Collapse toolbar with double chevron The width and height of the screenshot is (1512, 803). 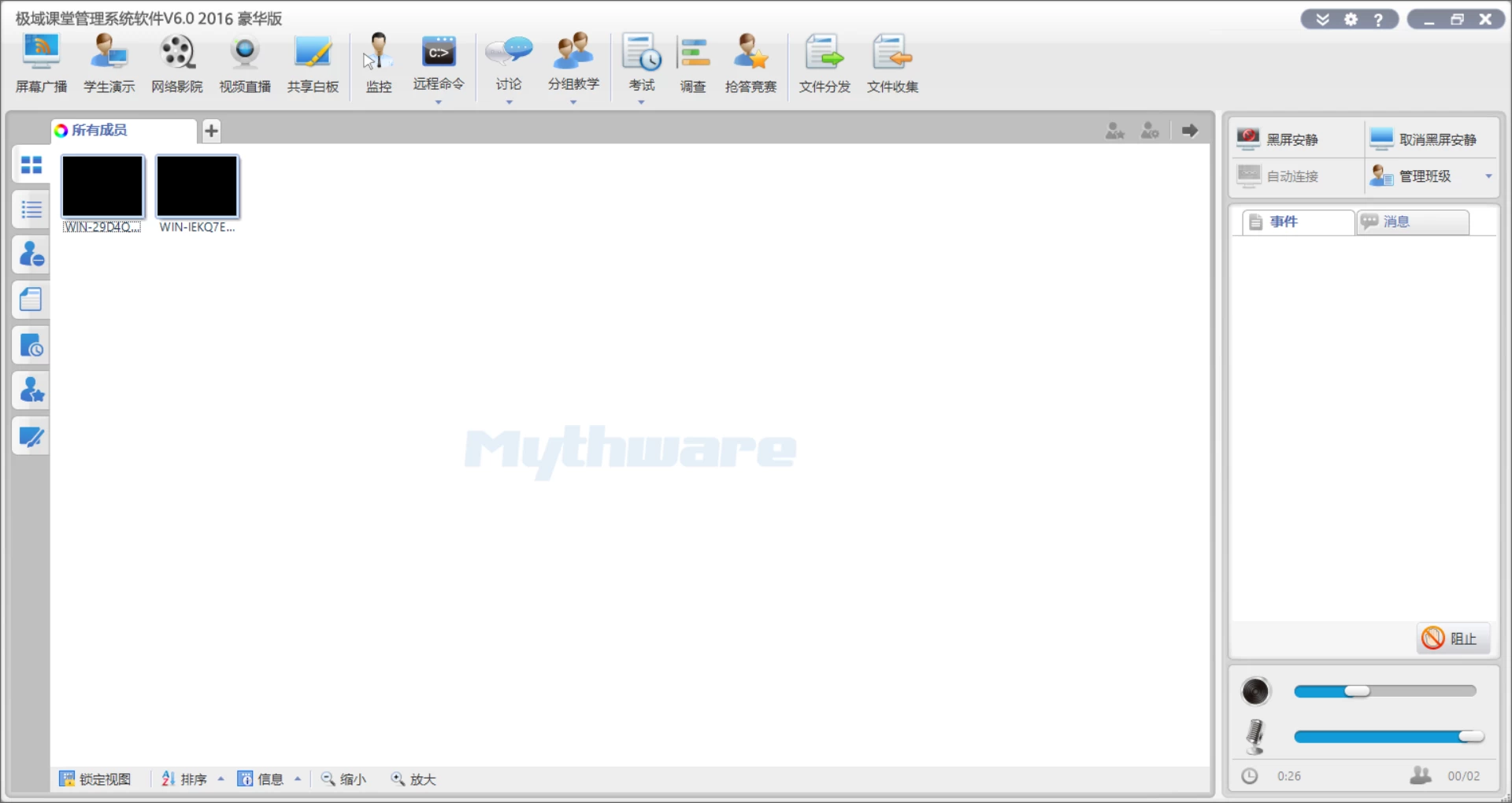tap(1323, 20)
